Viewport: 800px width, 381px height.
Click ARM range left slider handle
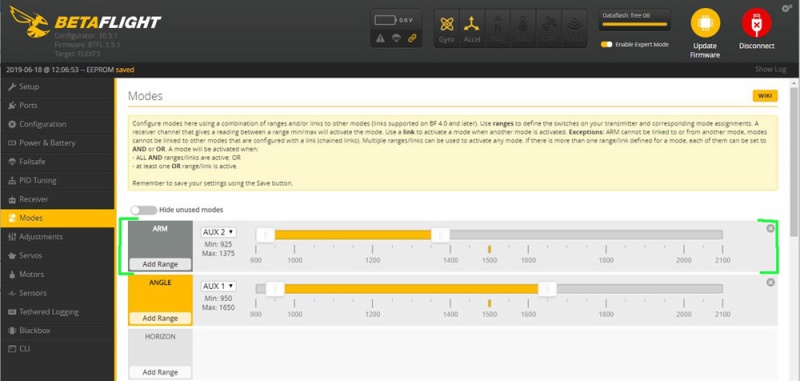click(265, 235)
